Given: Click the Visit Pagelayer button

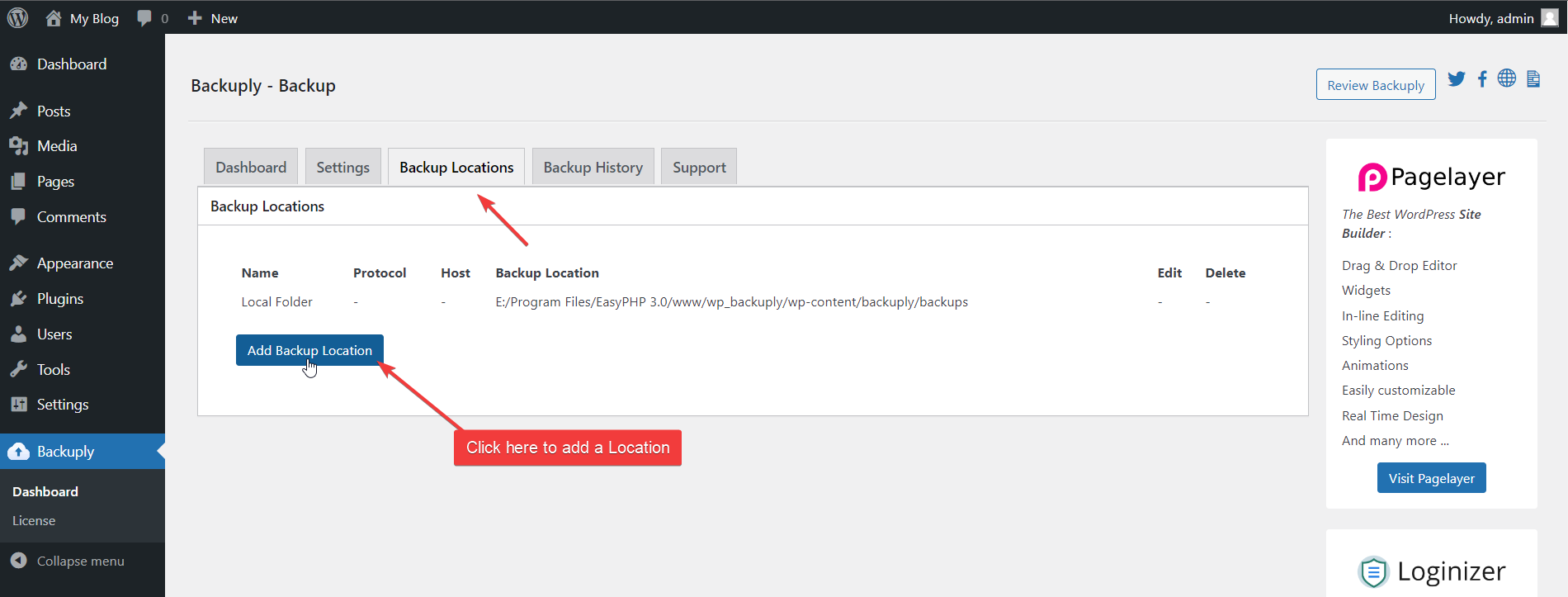Looking at the screenshot, I should (1431, 478).
